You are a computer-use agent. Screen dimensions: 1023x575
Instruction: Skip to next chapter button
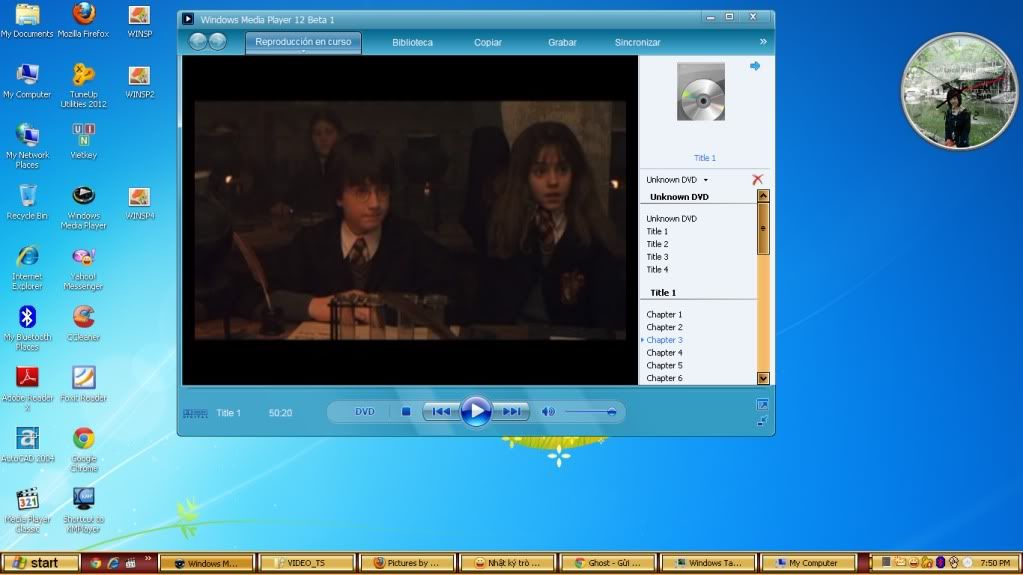[x=510, y=412]
